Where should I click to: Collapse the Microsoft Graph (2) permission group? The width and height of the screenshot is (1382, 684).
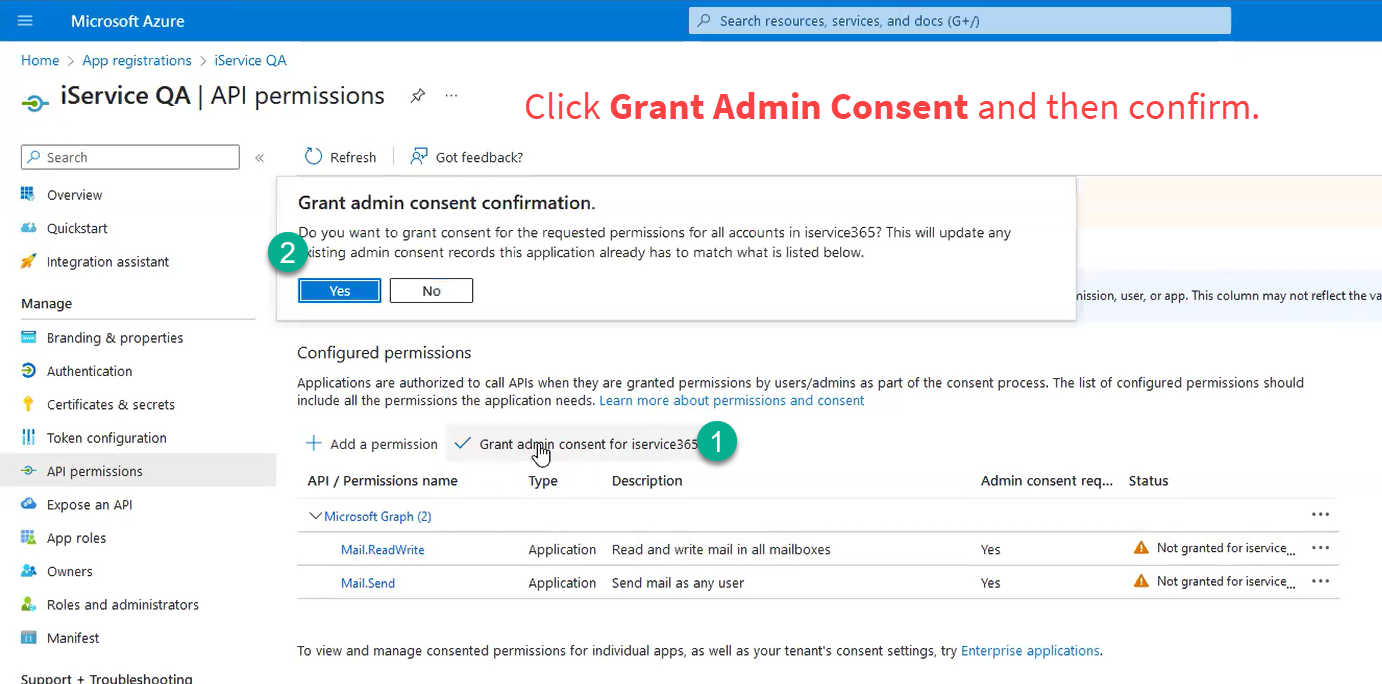(315, 516)
